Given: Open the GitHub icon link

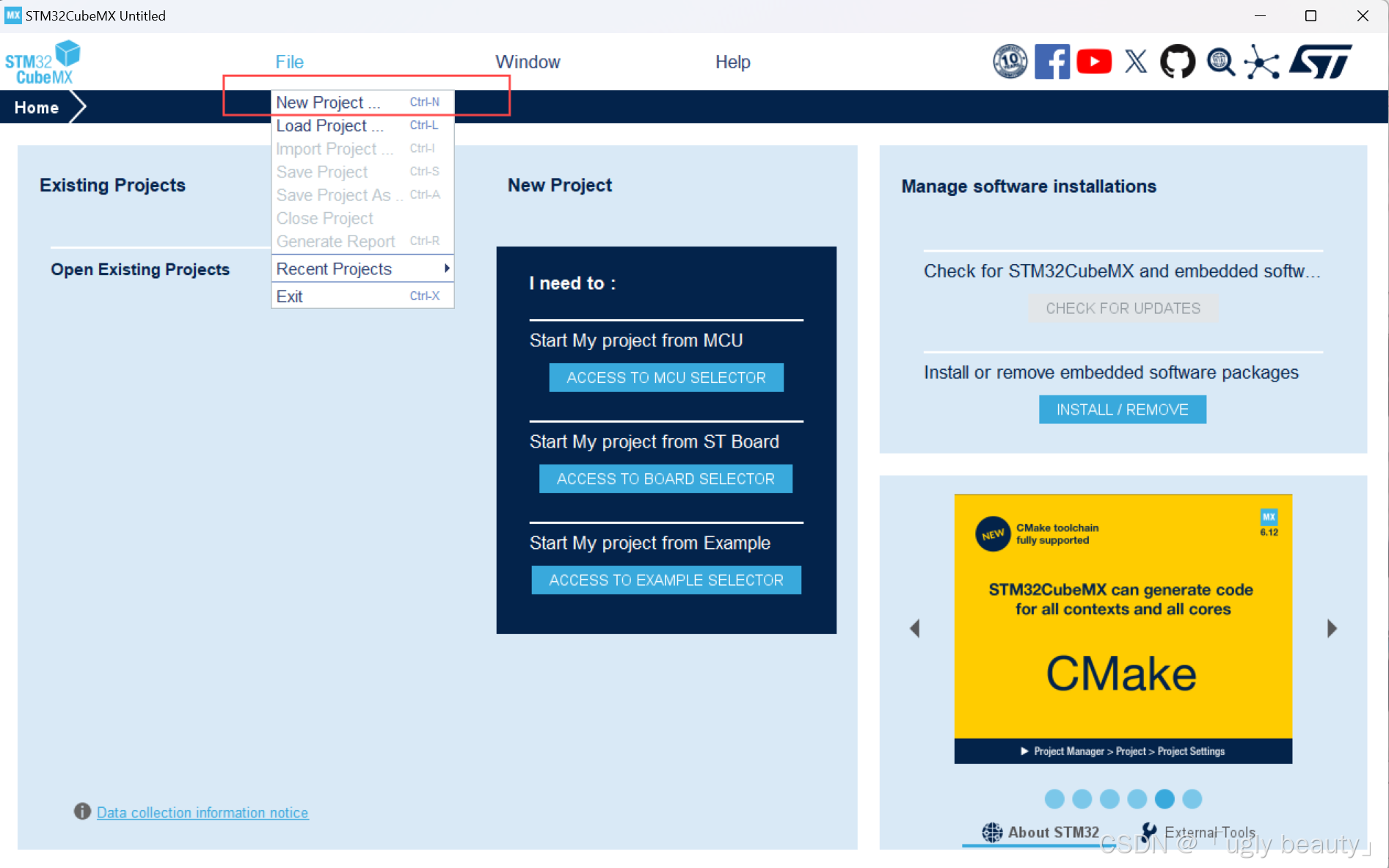Looking at the screenshot, I should click(1177, 62).
